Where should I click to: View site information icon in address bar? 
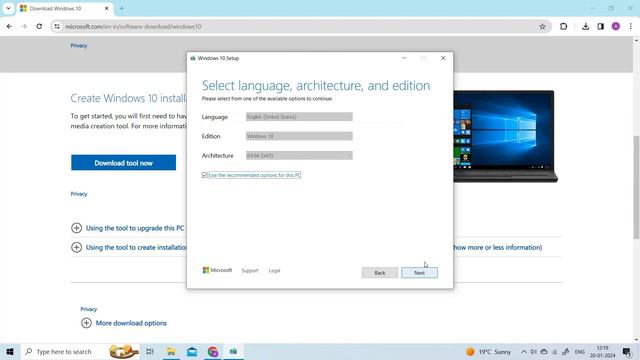[57, 27]
